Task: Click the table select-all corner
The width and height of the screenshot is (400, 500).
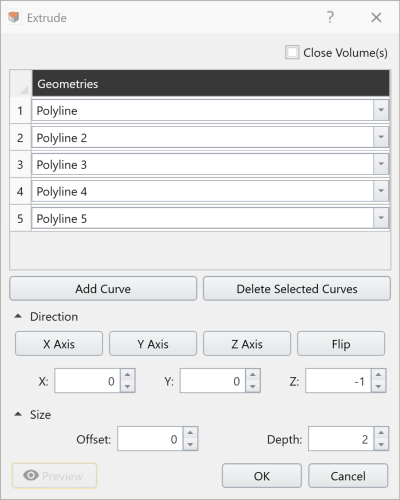Action: 21,84
